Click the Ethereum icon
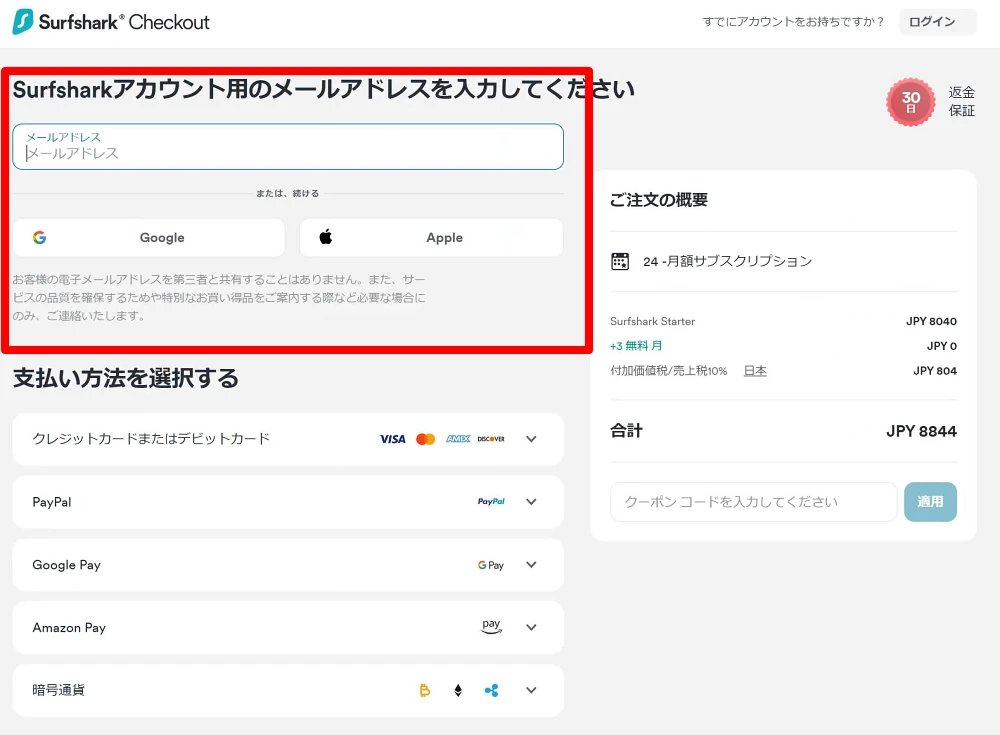The height and width of the screenshot is (735, 1000). (458, 690)
